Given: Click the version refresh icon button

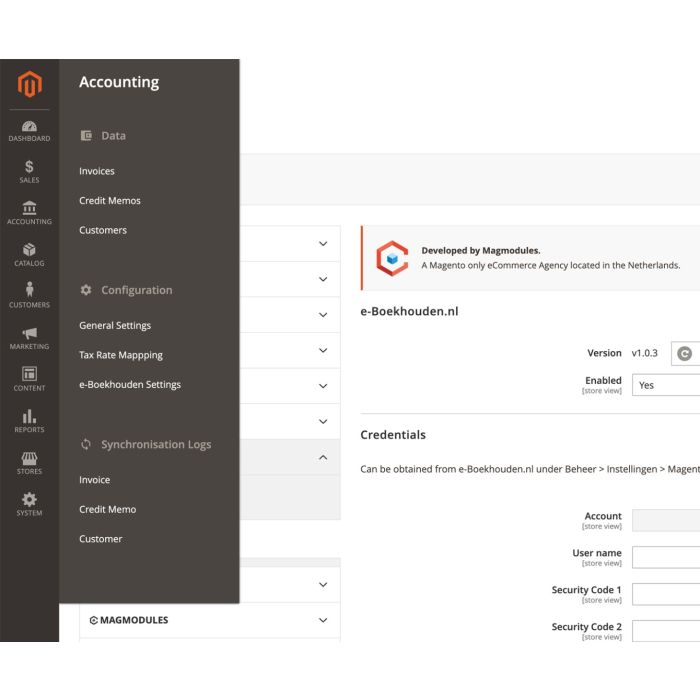Looking at the screenshot, I should pyautogui.click(x=685, y=354).
